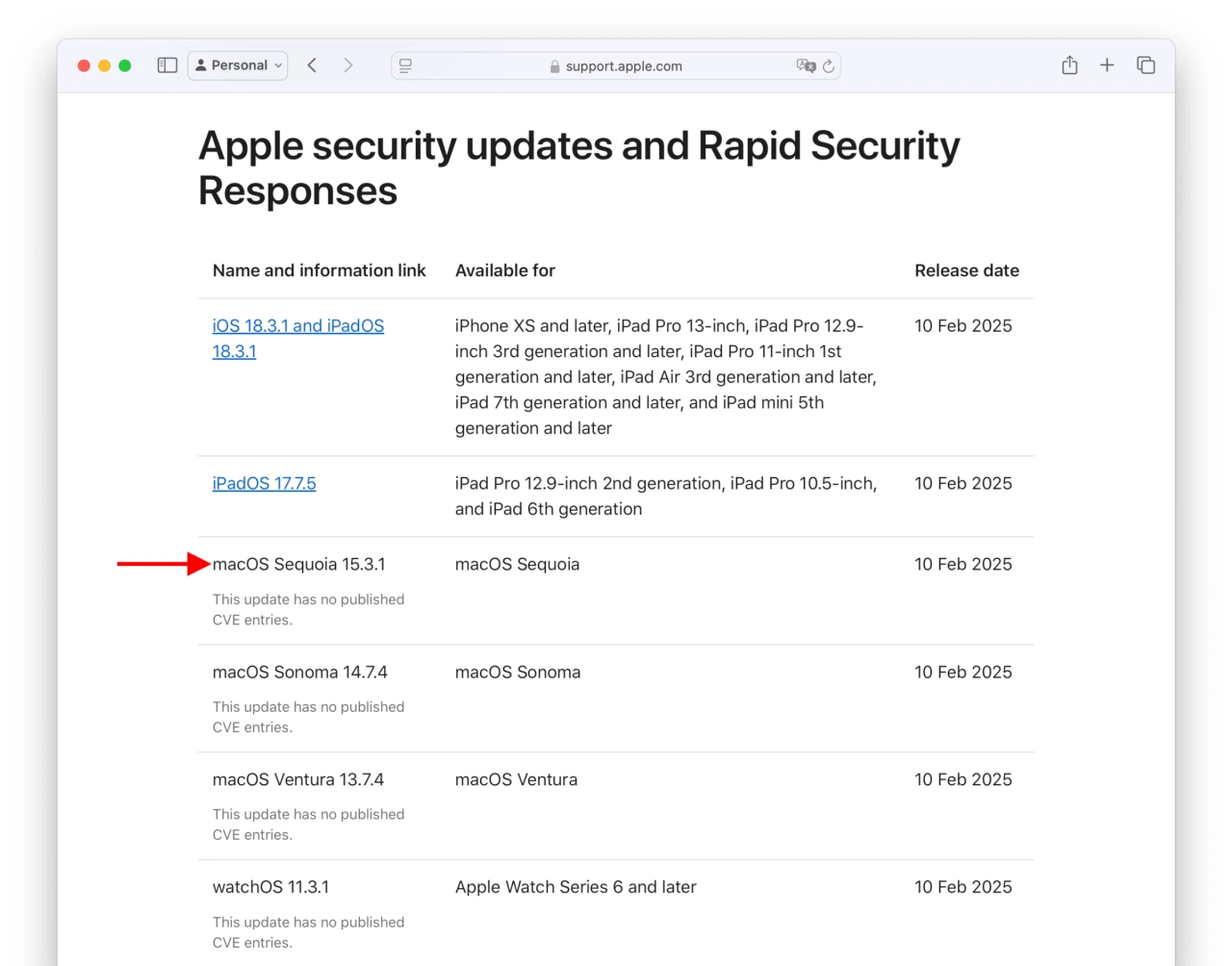This screenshot has width=1232, height=966.
Task: Close the Safari window
Action: pos(84,65)
